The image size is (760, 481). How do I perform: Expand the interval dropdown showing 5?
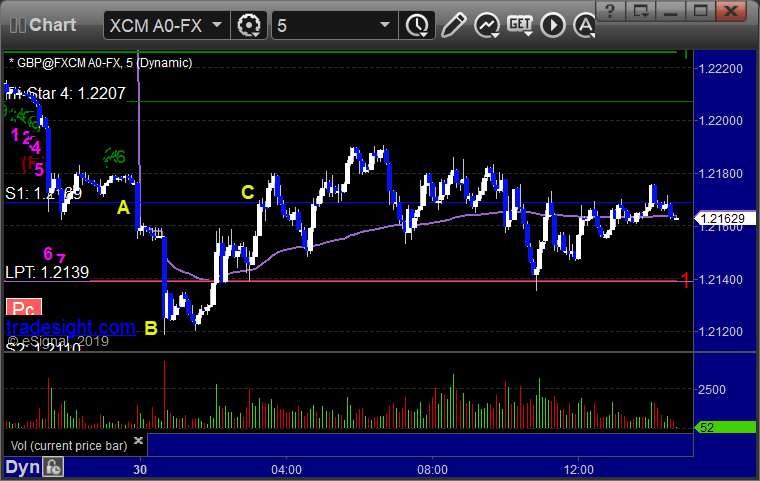coord(385,24)
